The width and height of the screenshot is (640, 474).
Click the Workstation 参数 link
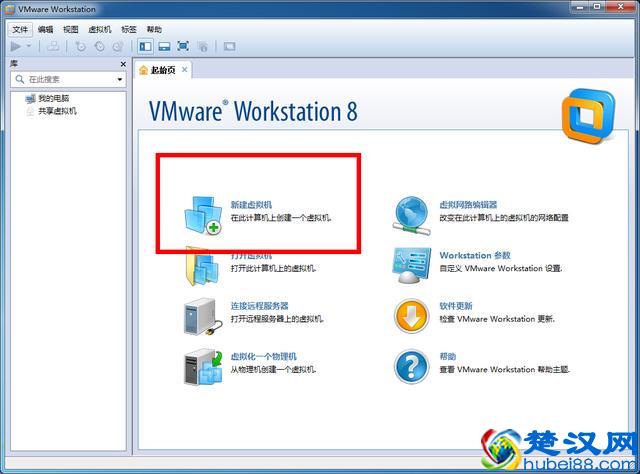475,256
